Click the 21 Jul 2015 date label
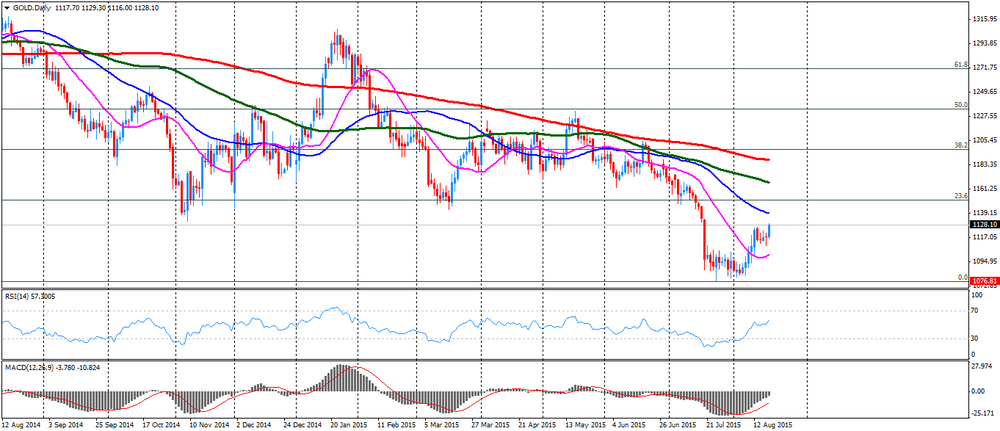Image resolution: width=1000 pixels, height=431 pixels. (x=725, y=423)
